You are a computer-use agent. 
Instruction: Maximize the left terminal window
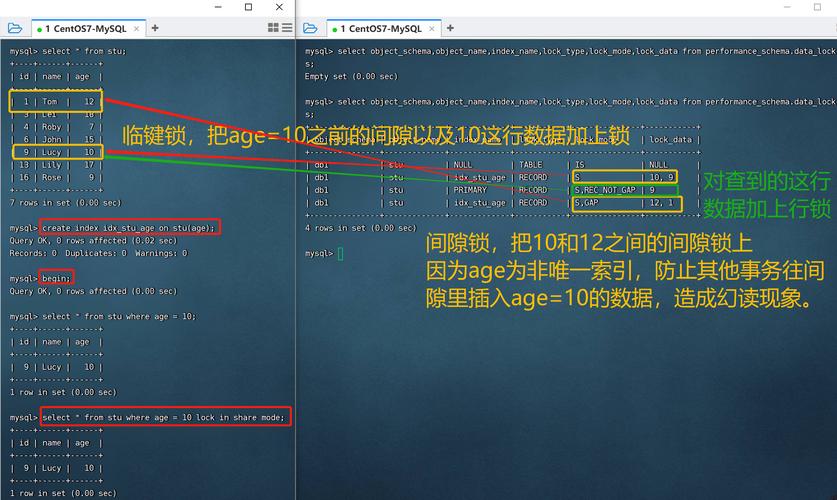tap(248, 7)
